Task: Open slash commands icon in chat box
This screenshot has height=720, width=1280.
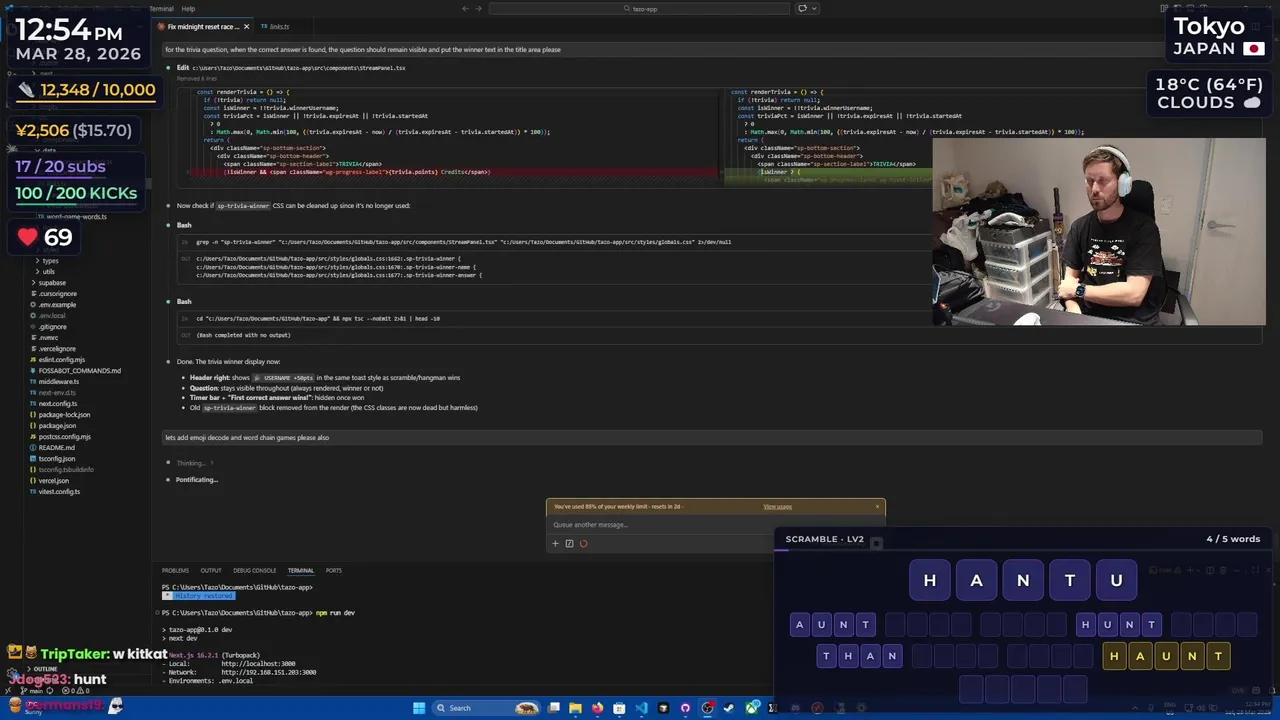Action: click(x=569, y=544)
